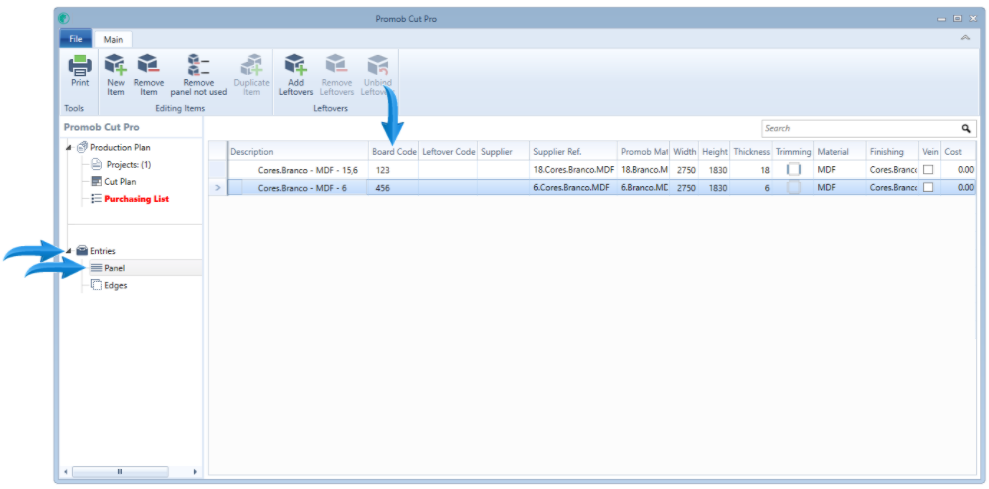
Task: Click the board code cell 456
Action: (x=394, y=187)
